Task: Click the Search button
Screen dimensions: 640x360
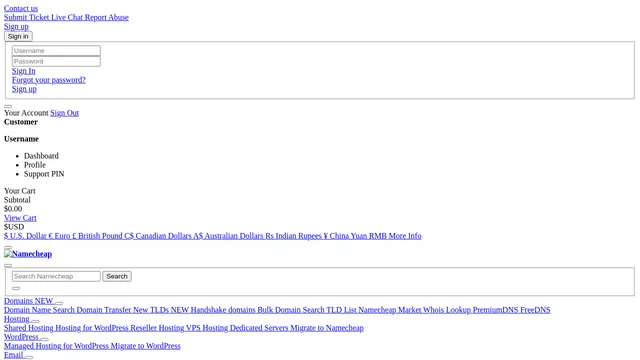Action: (117, 276)
